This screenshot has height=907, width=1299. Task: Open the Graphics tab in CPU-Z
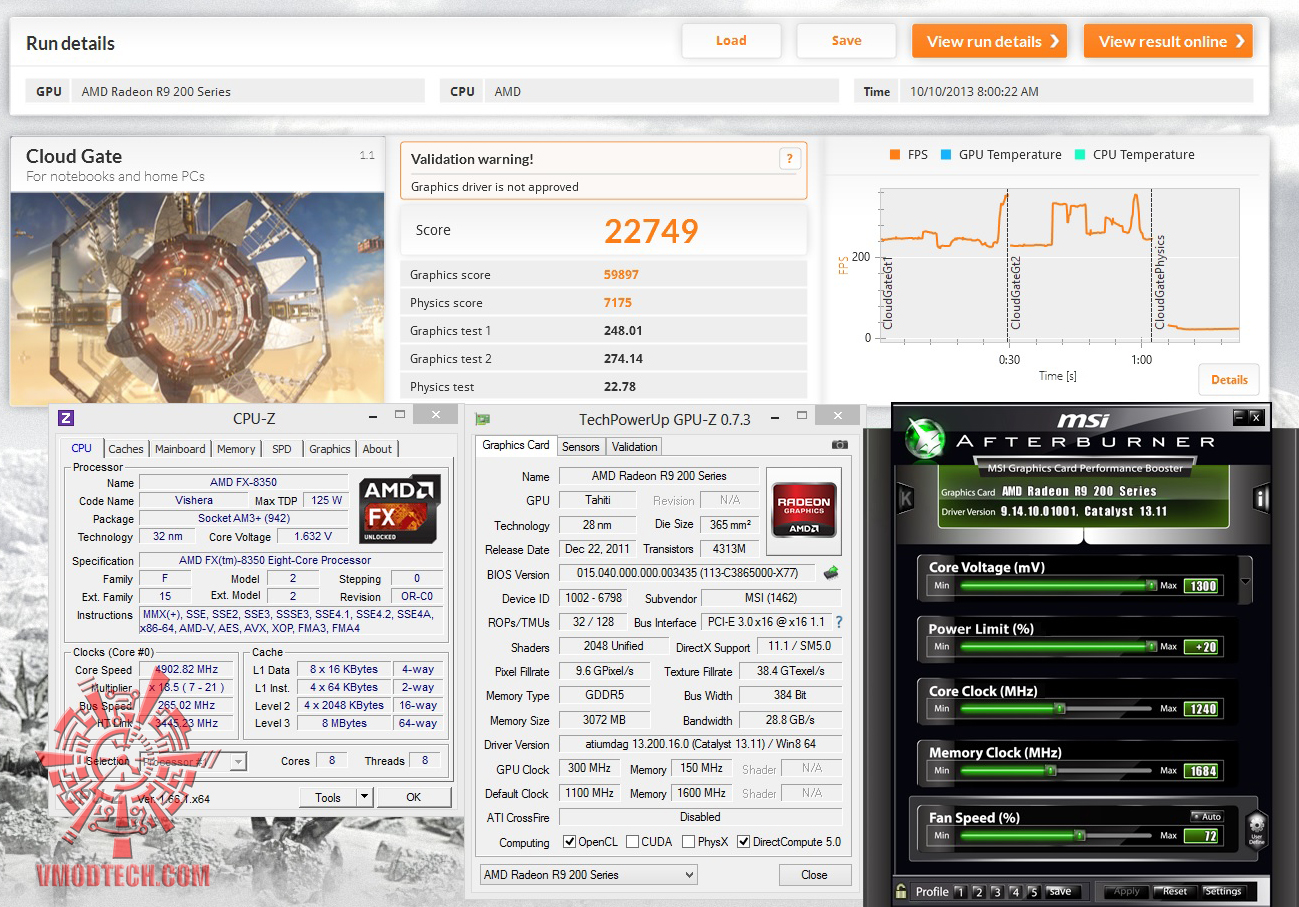click(330, 449)
